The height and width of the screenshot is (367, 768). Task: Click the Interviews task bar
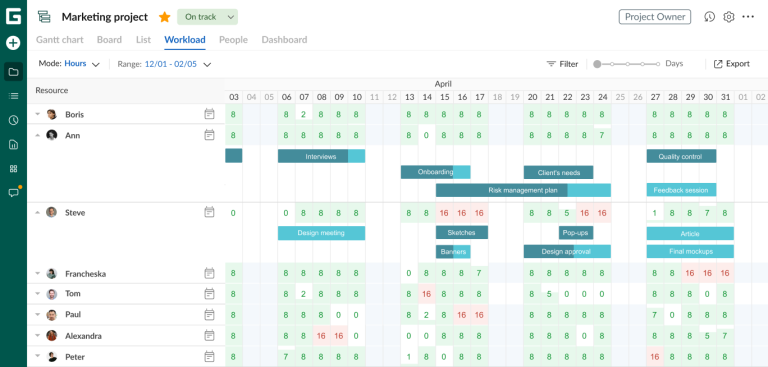[x=321, y=156]
